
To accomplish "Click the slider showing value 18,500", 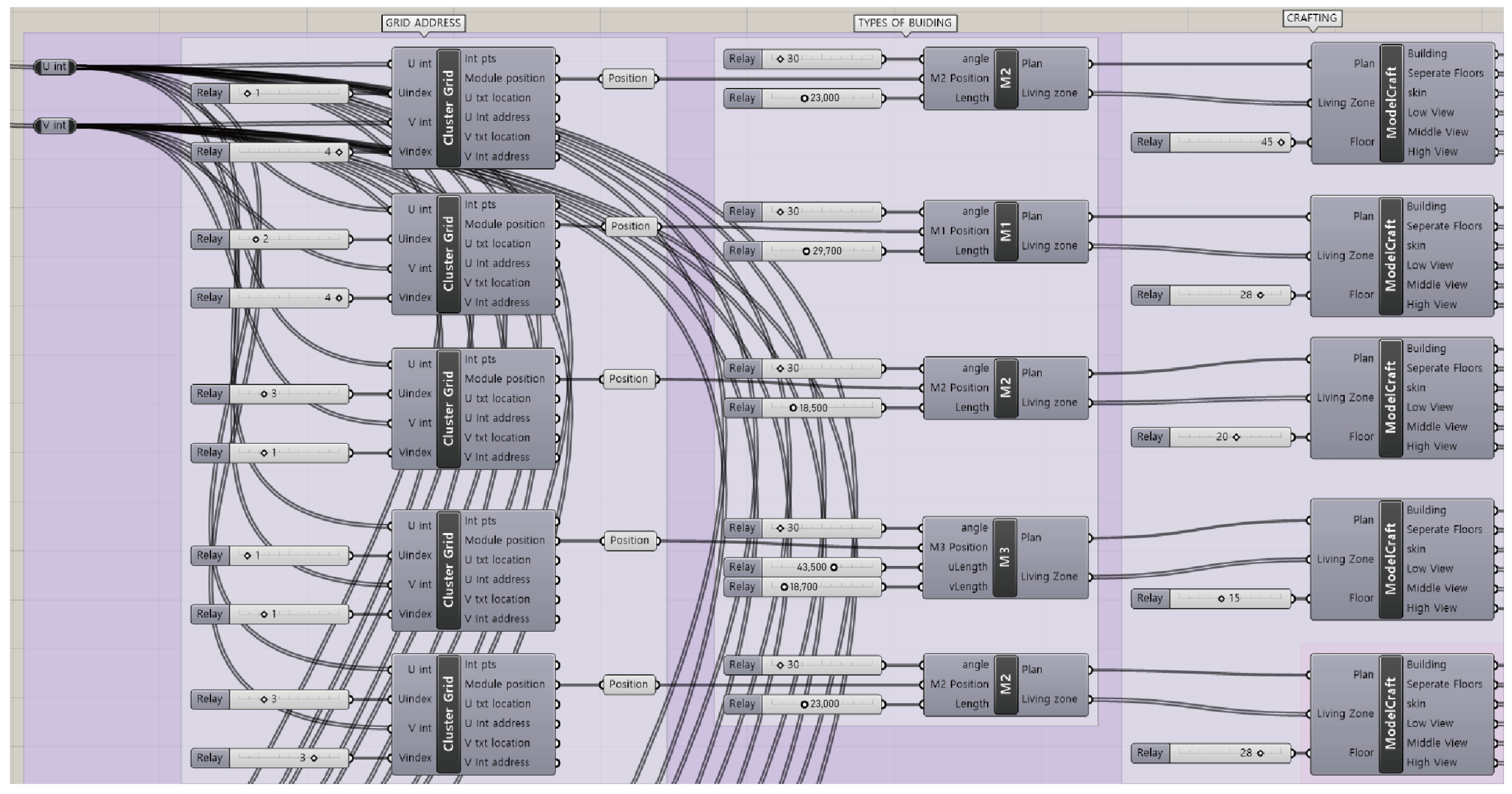I will point(821,408).
